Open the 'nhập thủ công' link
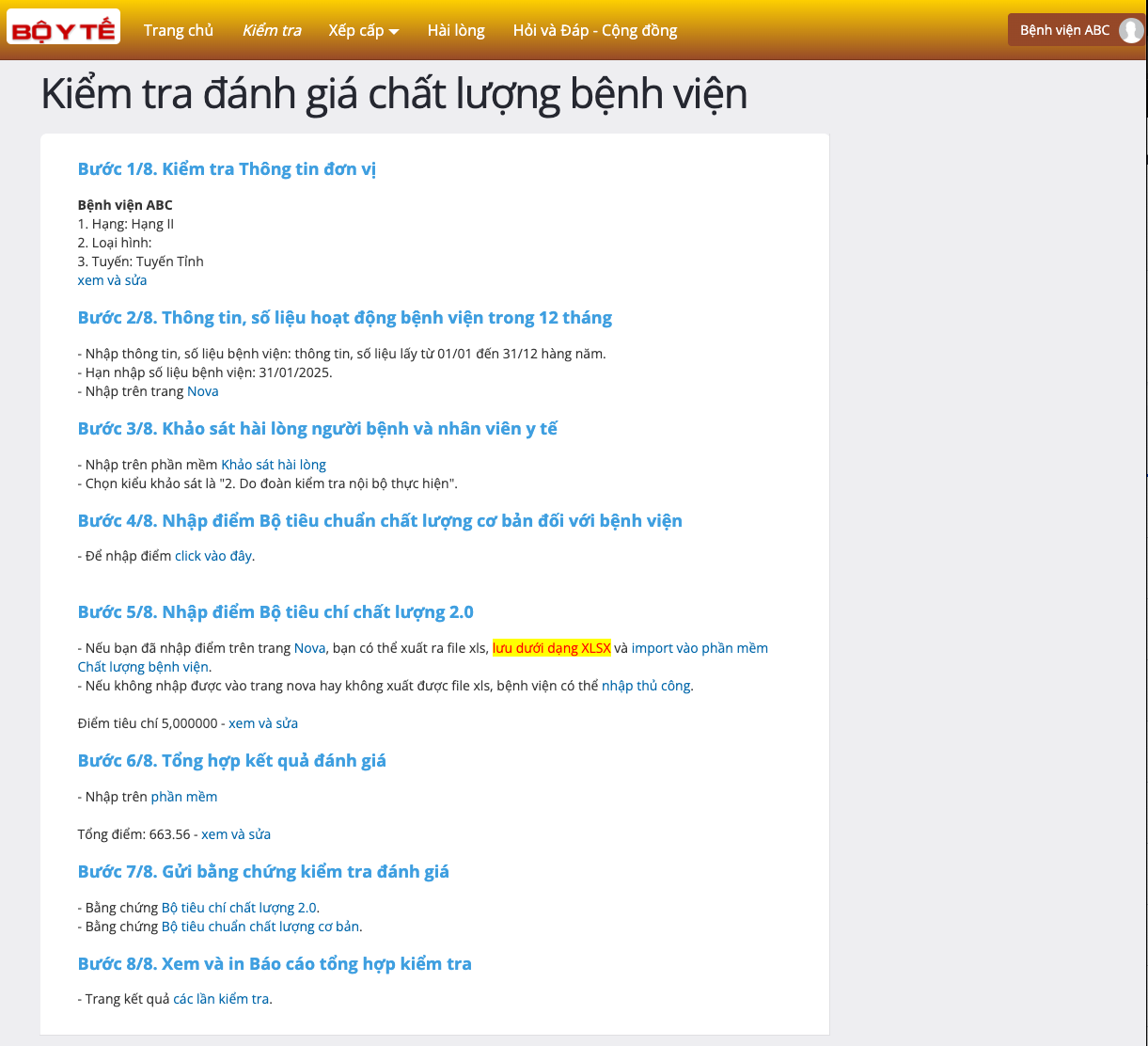Image resolution: width=1148 pixels, height=1046 pixels. coord(646,686)
